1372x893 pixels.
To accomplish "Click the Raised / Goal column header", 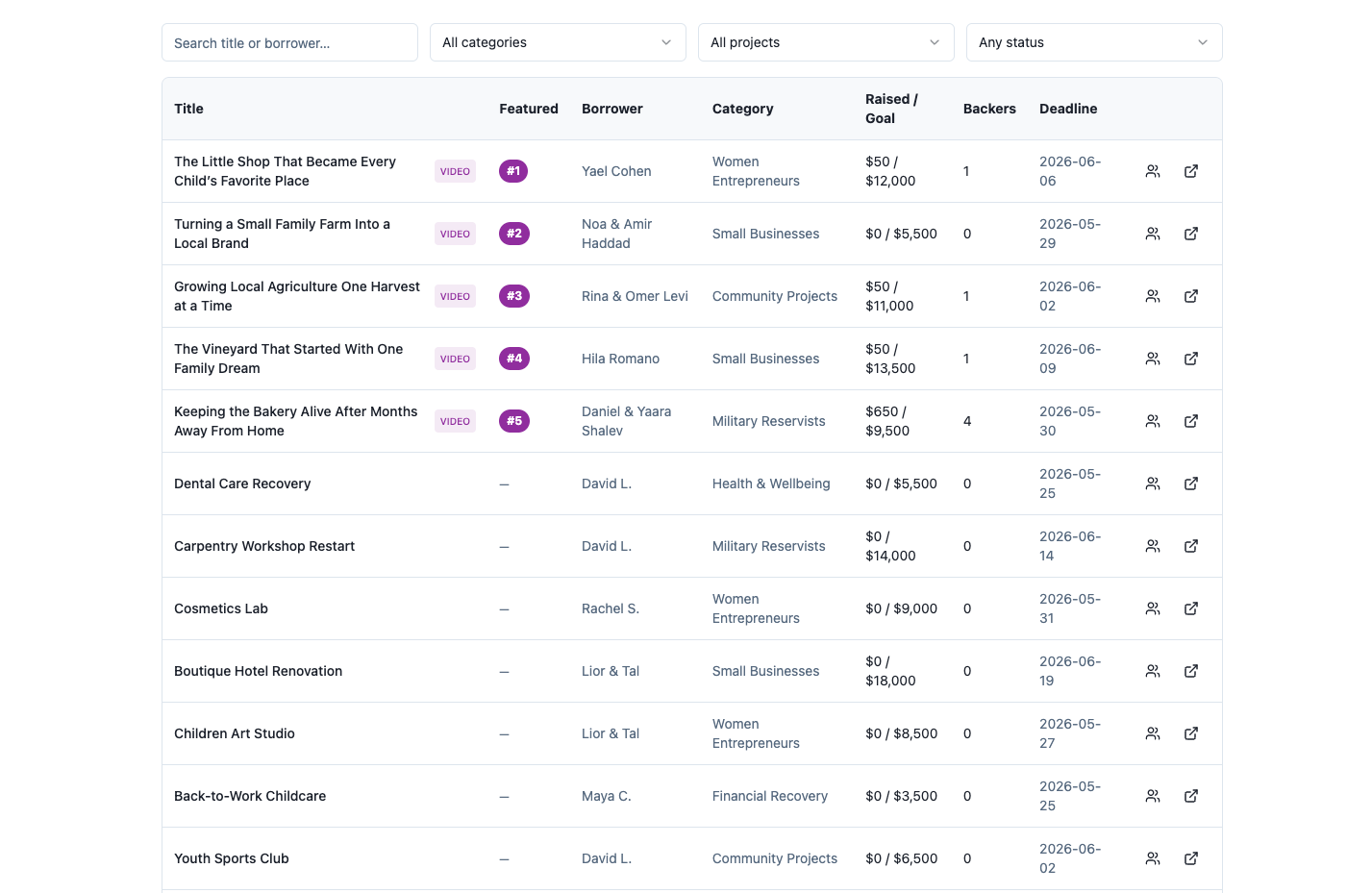I will pyautogui.click(x=891, y=109).
